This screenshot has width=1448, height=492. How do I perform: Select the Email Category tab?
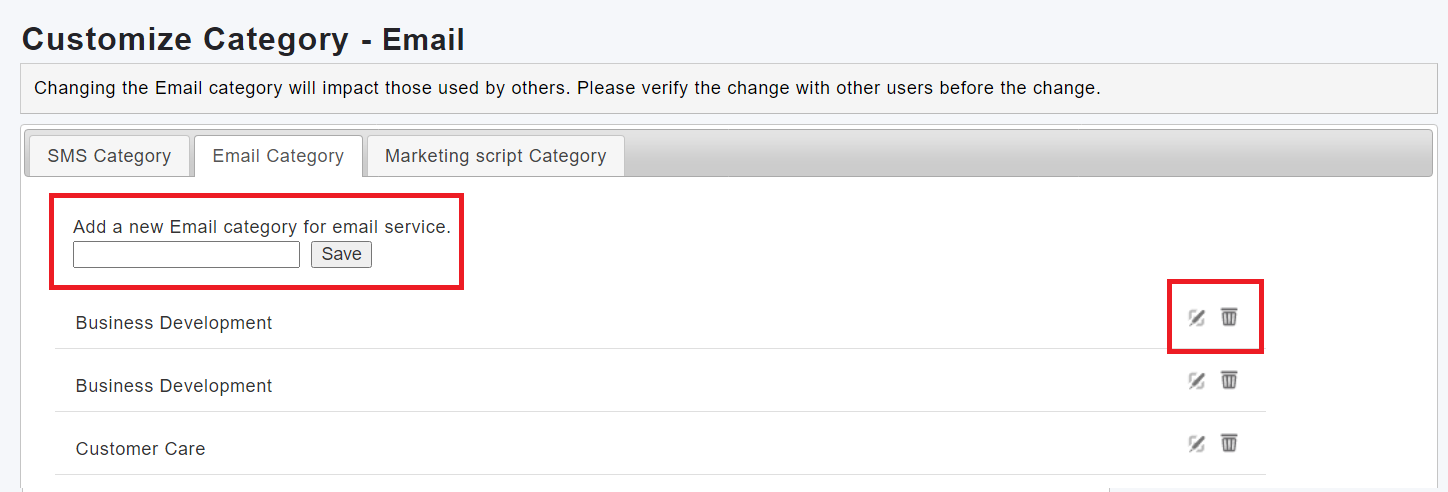click(278, 156)
